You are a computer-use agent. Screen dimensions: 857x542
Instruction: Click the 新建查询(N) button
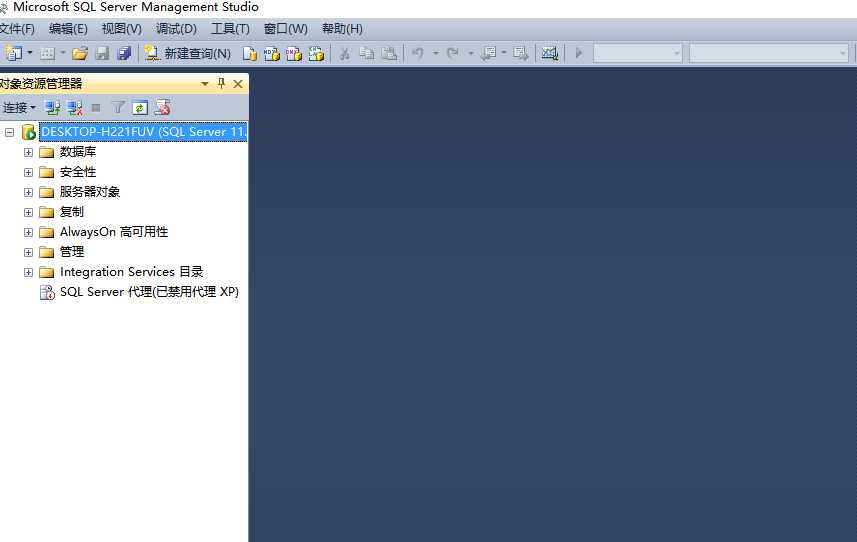pyautogui.click(x=187, y=53)
